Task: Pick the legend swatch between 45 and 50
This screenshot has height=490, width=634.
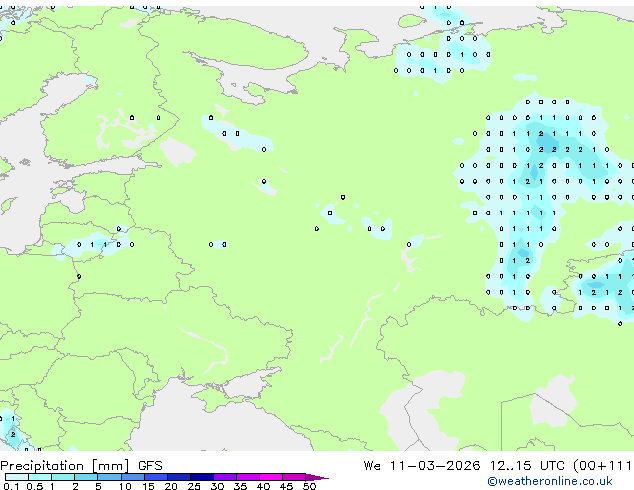Action: tap(294, 477)
